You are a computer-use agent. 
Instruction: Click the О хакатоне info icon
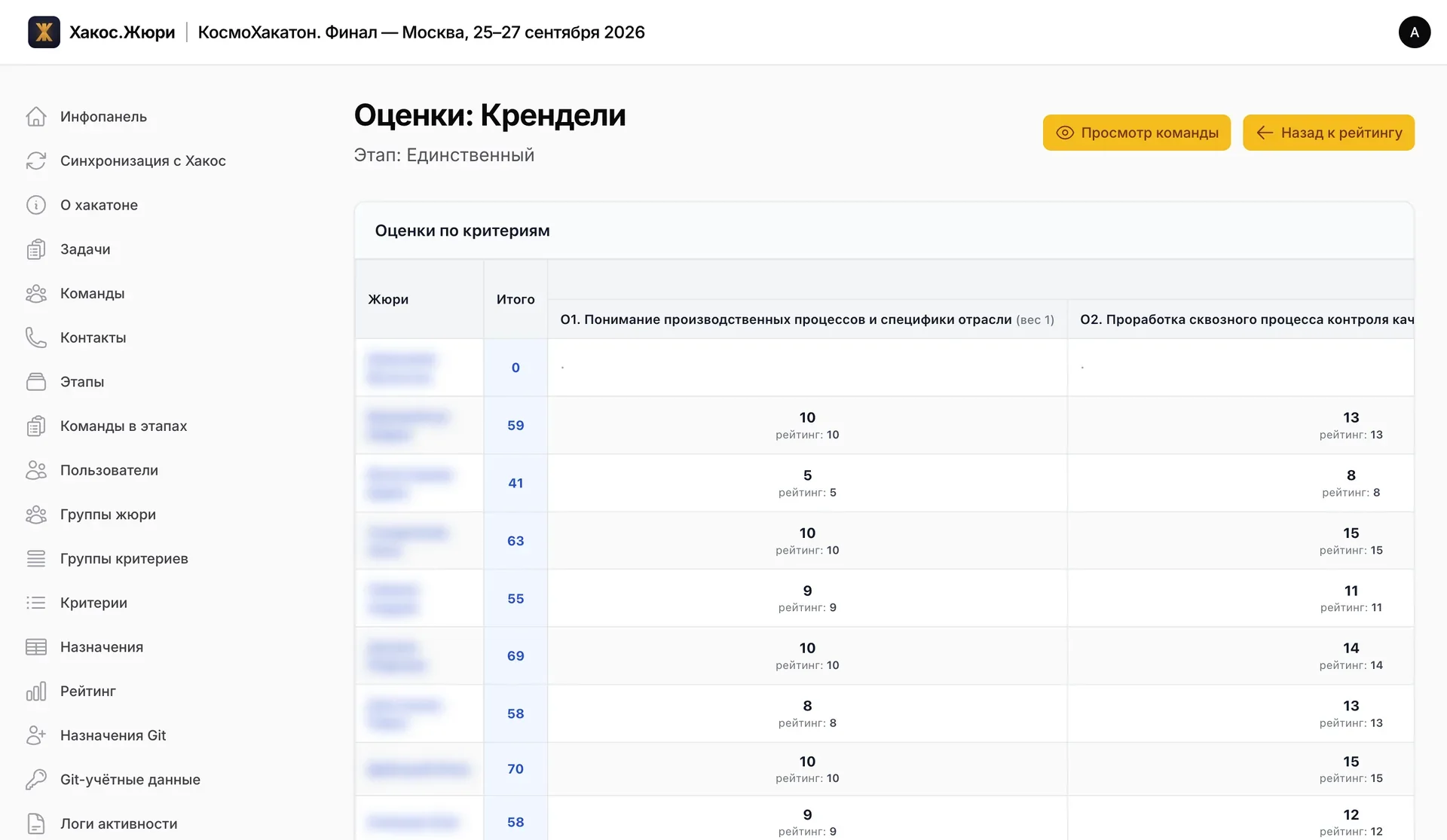[36, 205]
